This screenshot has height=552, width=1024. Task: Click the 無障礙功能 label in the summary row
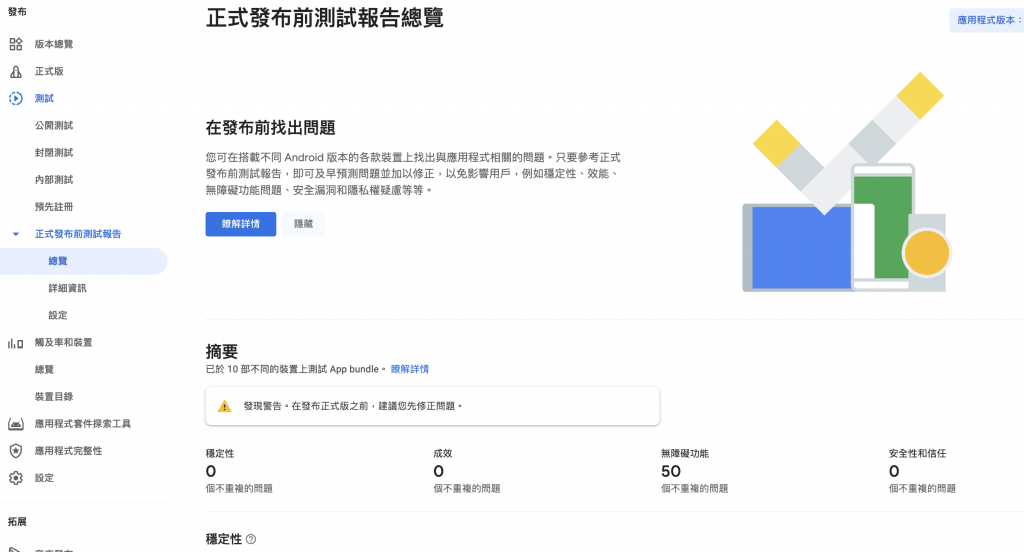pos(684,453)
